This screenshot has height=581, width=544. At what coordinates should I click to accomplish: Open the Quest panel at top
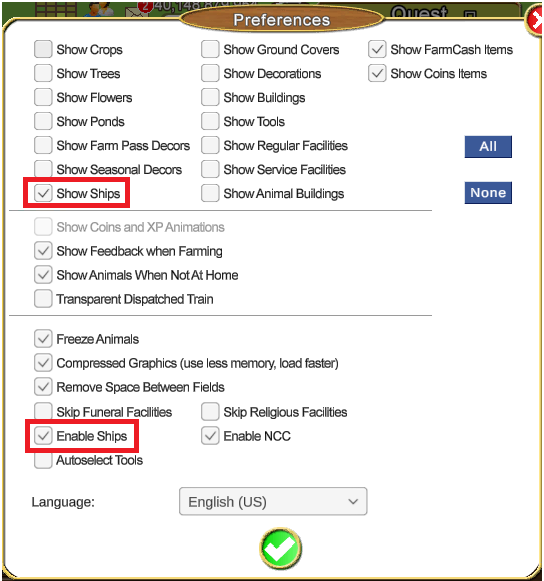(418, 12)
